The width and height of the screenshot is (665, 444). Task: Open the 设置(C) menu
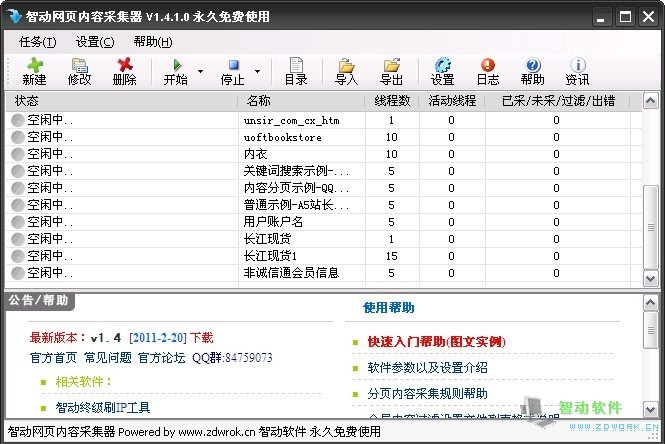(95, 42)
